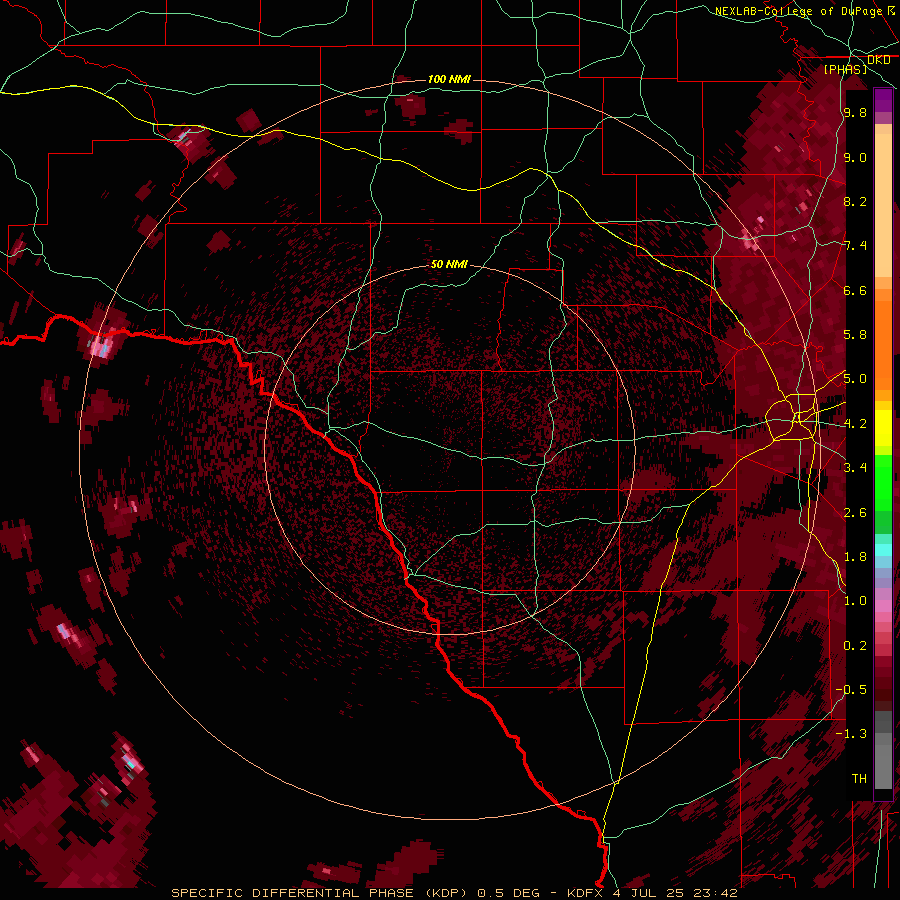
Task: Pick the pale peach swatch on the color bar
Action: click(x=883, y=207)
